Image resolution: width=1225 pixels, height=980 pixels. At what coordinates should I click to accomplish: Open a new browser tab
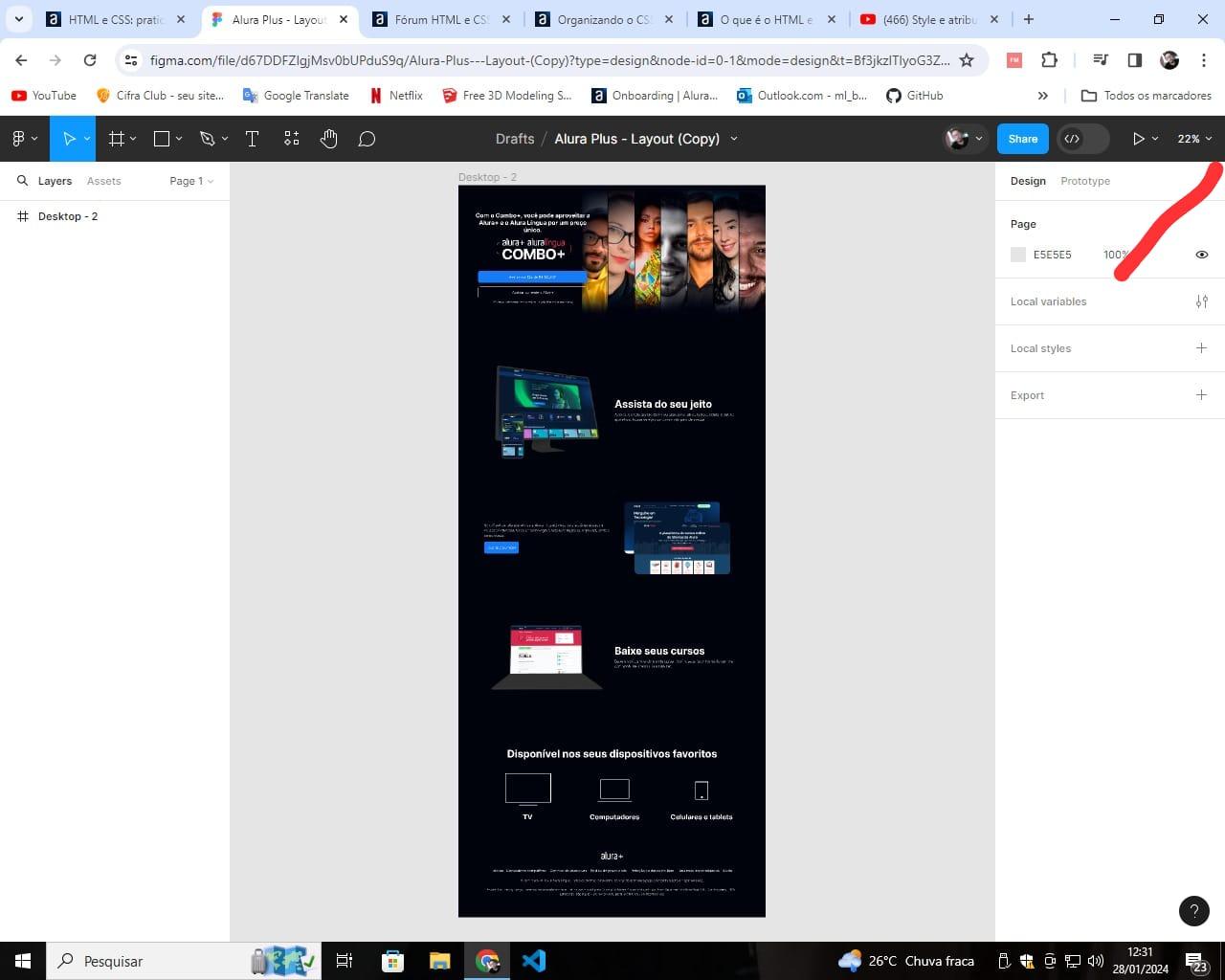[x=1029, y=19]
